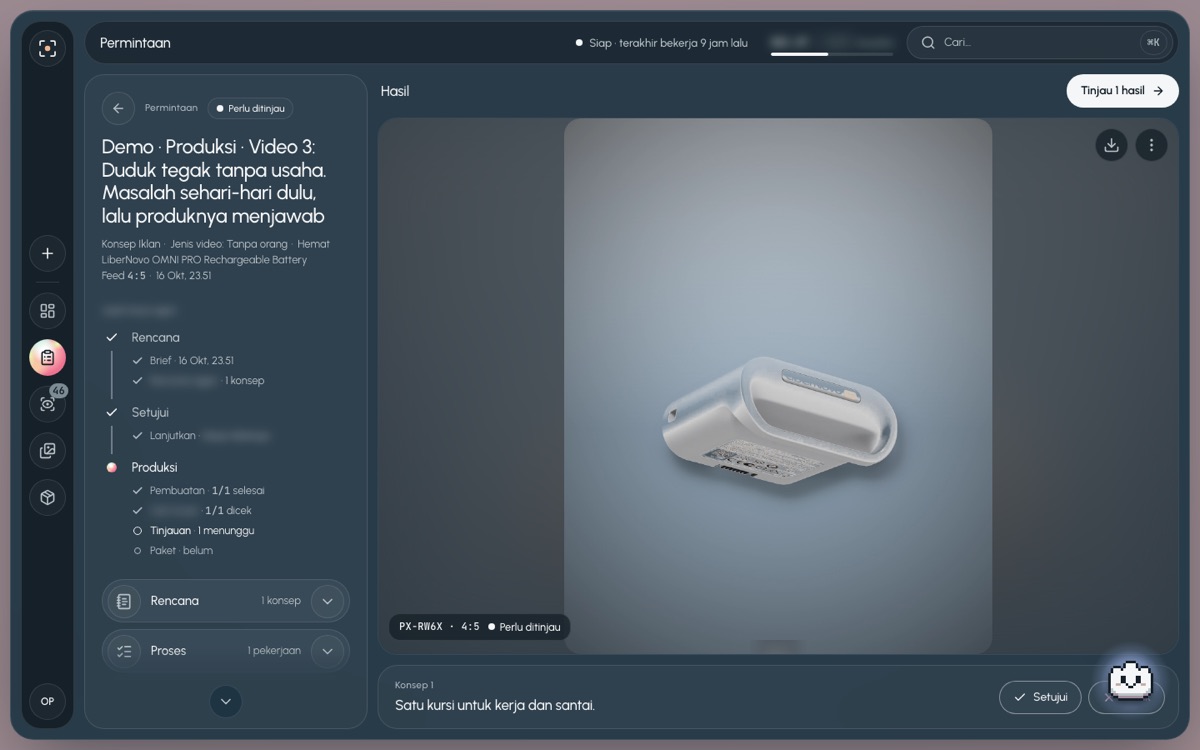Open the dashboard grid icon

click(x=47, y=310)
